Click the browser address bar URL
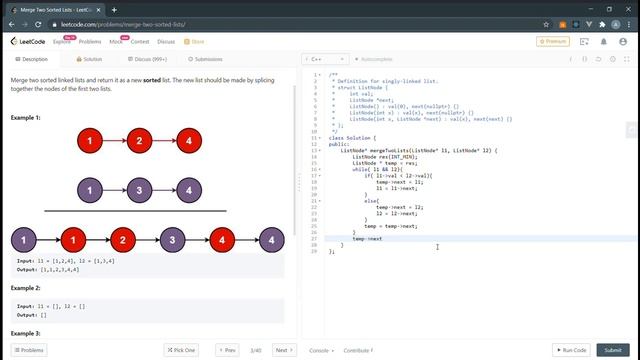640x360 pixels. click(x=123, y=24)
